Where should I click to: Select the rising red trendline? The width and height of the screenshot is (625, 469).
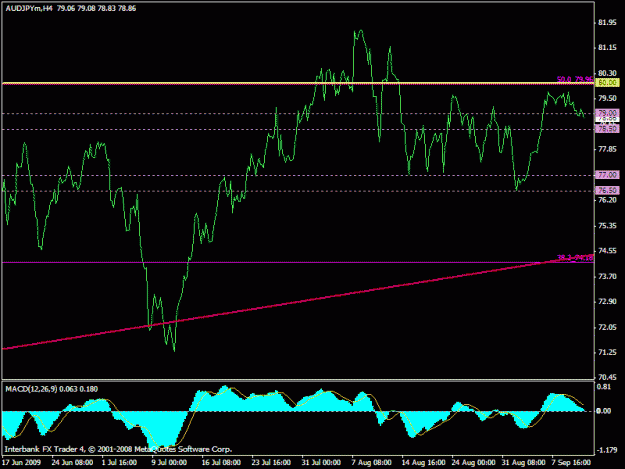298,303
